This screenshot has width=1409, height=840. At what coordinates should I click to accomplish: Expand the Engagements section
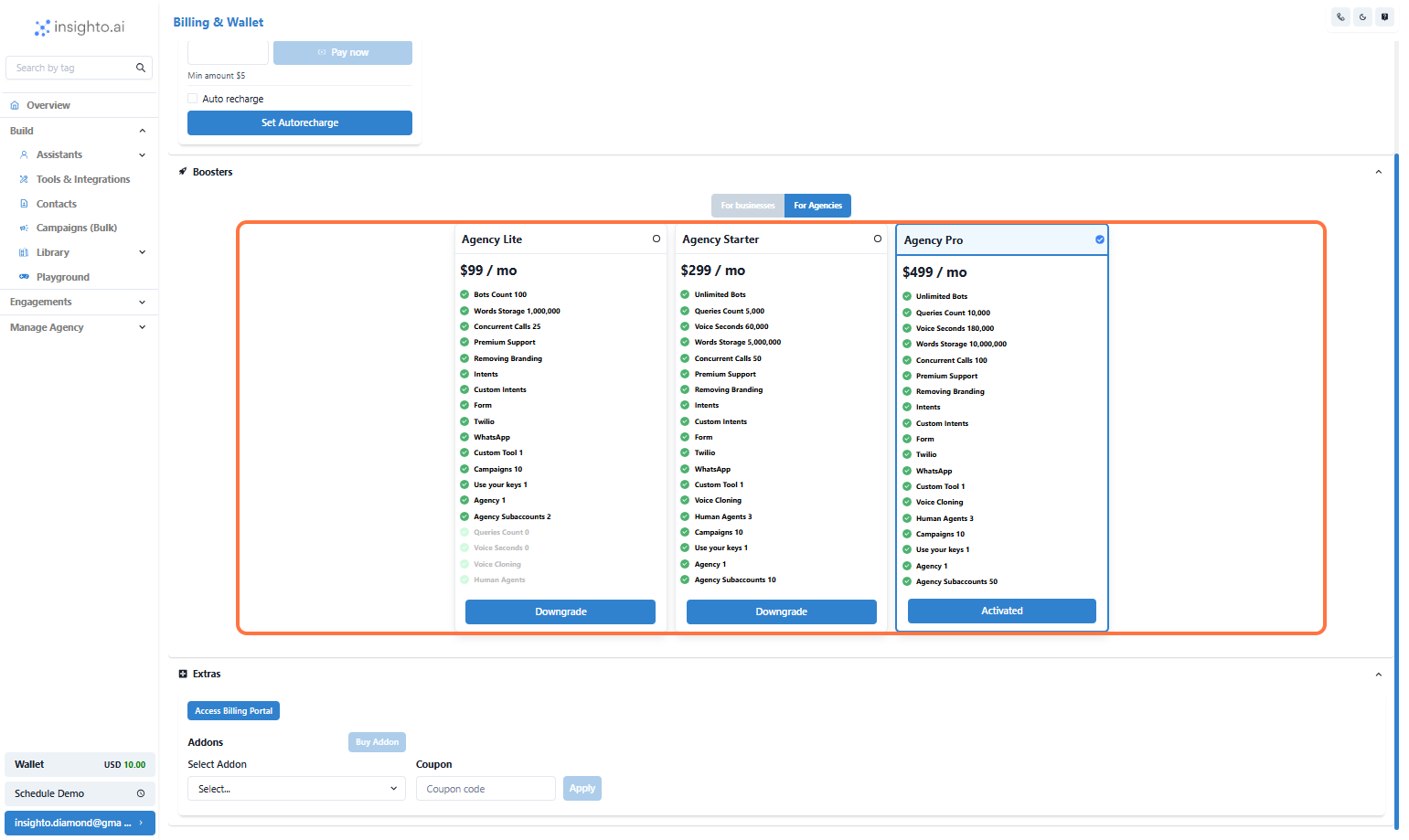[x=142, y=302]
